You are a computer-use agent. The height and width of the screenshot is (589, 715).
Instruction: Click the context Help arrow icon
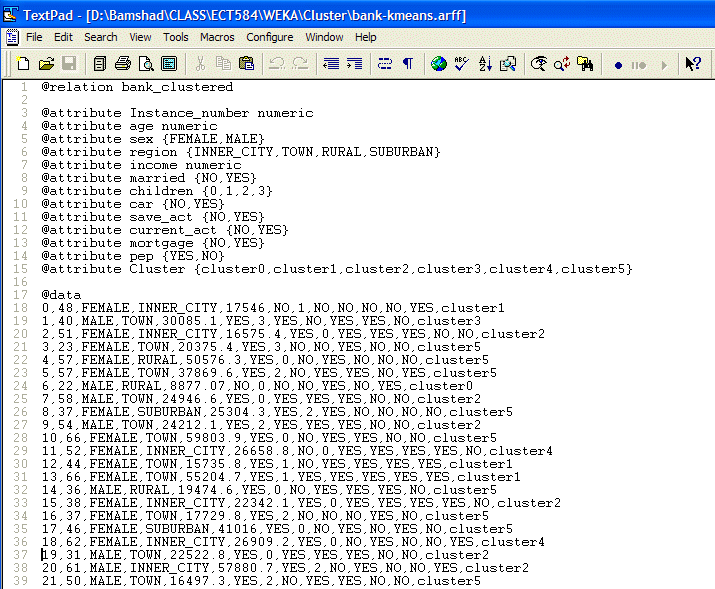(x=693, y=64)
